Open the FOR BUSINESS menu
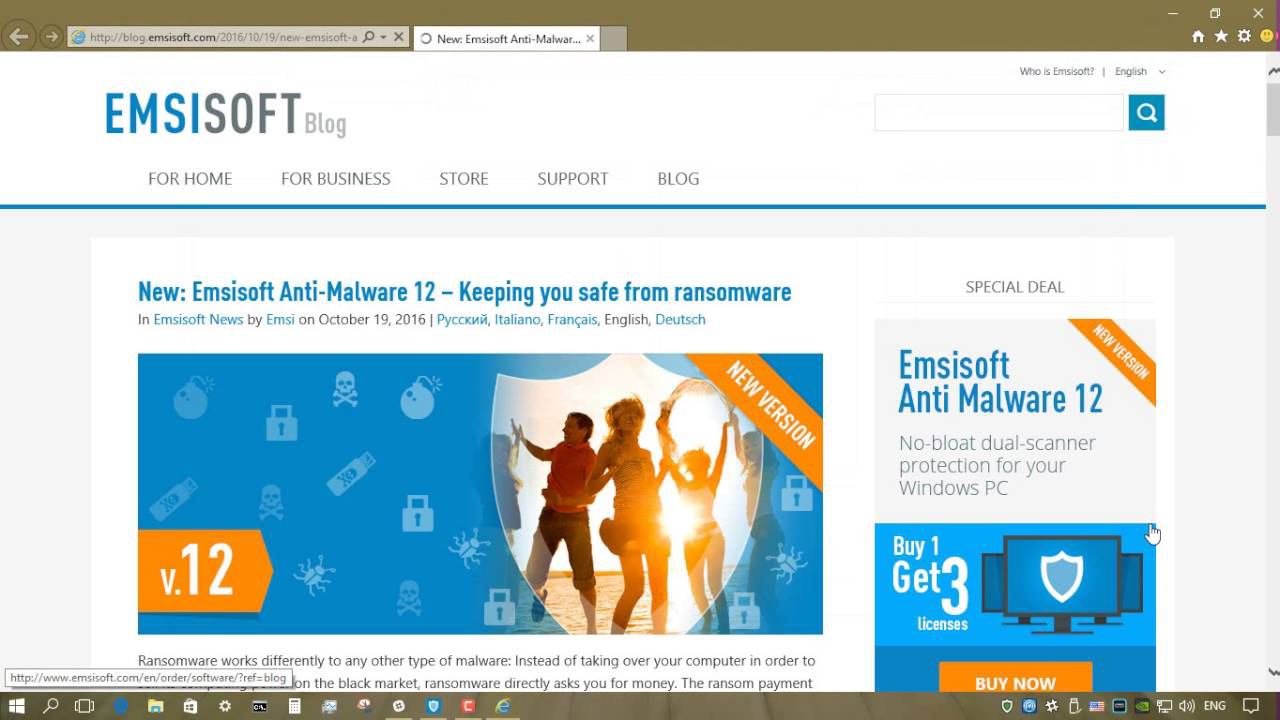Image resolution: width=1280 pixels, height=720 pixels. tap(336, 179)
